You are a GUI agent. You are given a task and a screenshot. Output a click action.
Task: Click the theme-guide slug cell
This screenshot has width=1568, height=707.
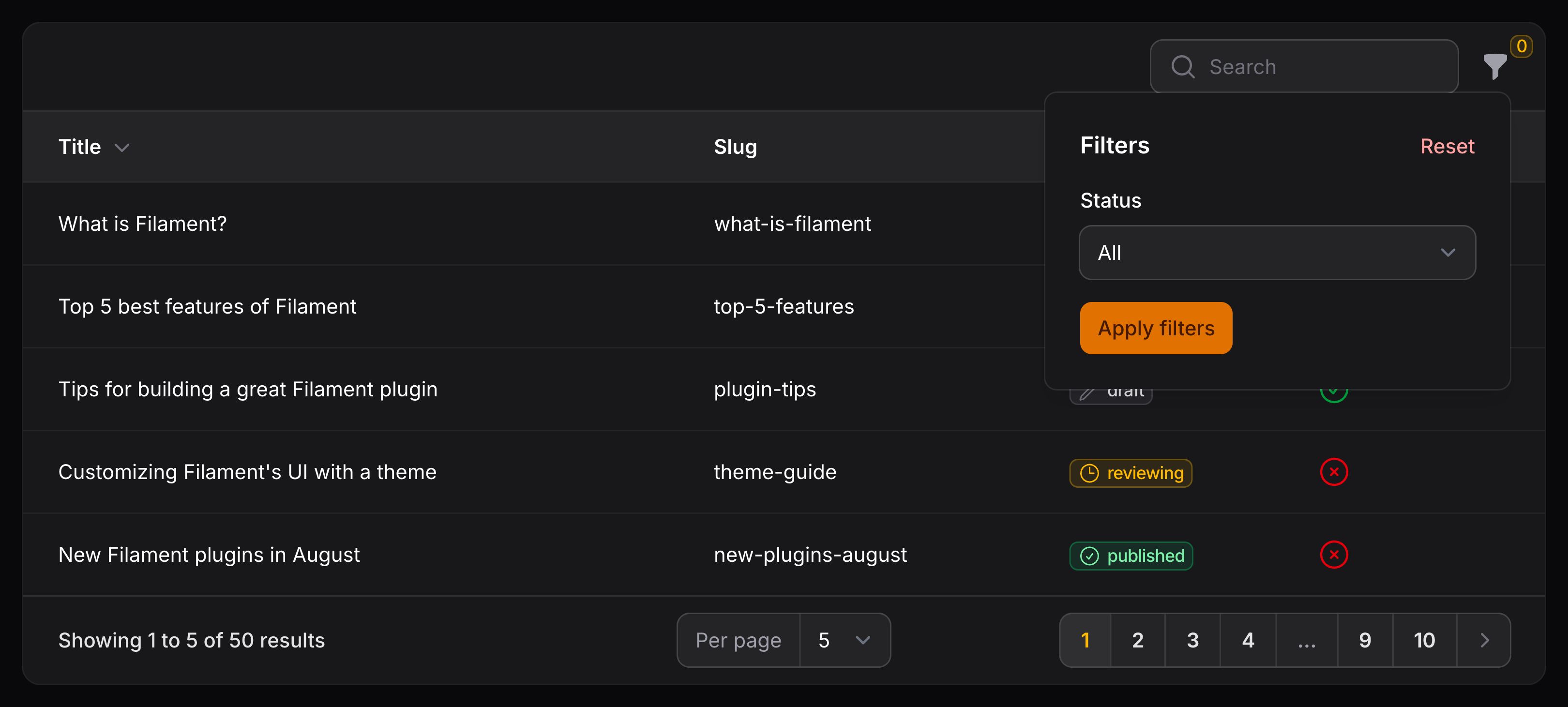[x=775, y=472]
